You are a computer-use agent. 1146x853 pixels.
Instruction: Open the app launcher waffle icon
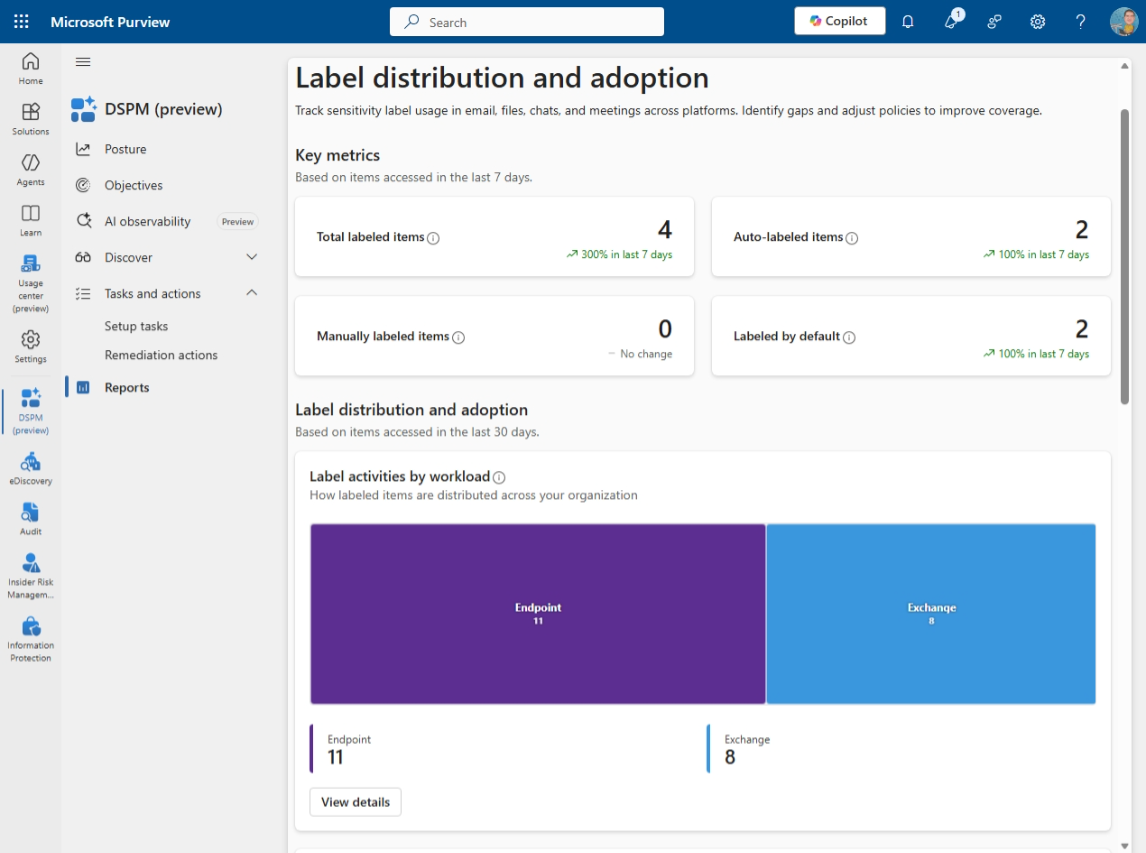pos(21,21)
